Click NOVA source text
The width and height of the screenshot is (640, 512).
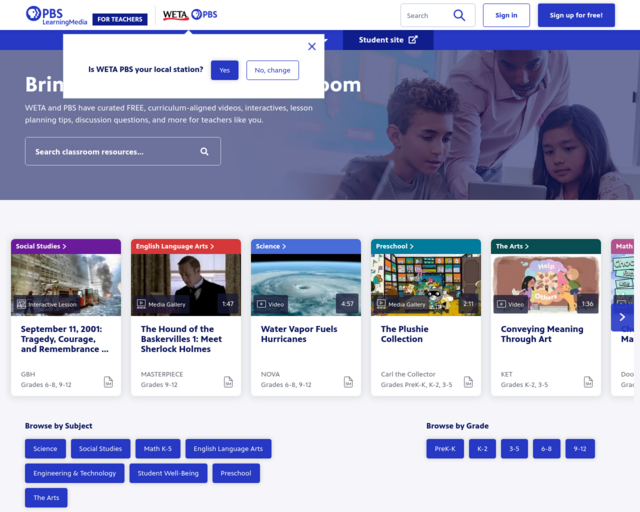270,374
